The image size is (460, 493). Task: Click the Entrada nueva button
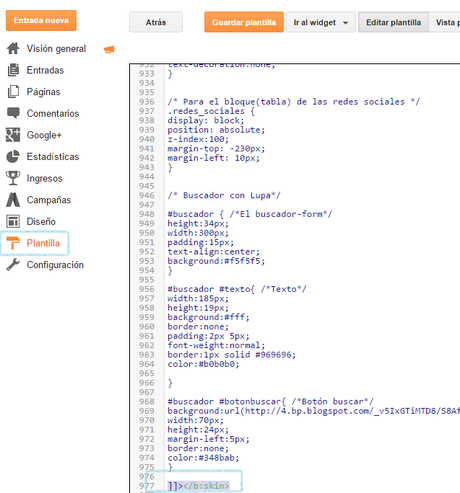click(x=41, y=20)
